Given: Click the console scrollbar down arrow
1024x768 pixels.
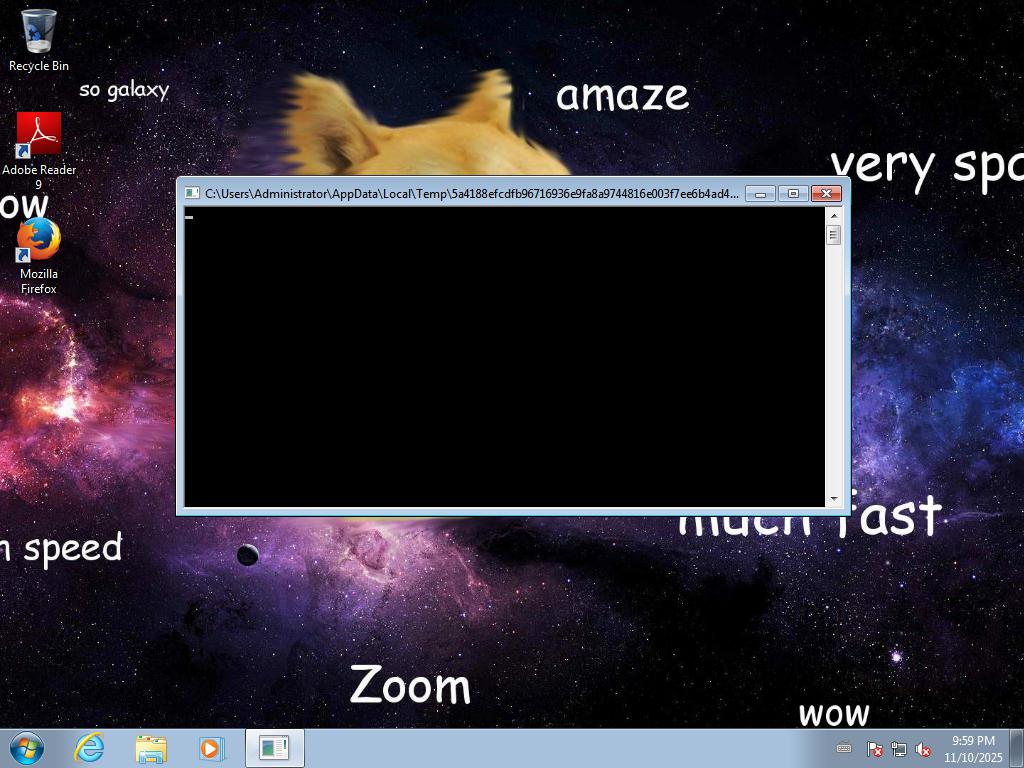Looking at the screenshot, I should point(833,499).
